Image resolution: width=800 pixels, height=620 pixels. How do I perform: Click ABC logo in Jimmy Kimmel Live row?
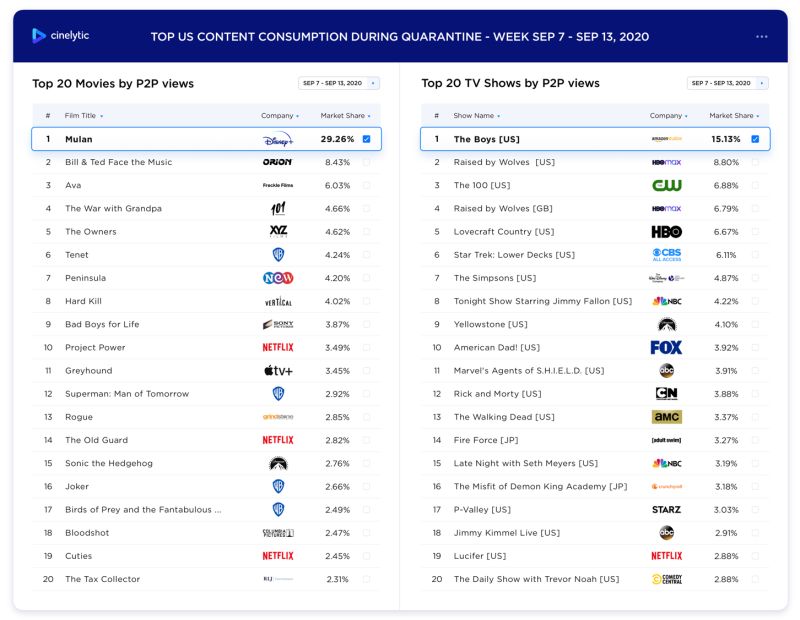tap(667, 533)
